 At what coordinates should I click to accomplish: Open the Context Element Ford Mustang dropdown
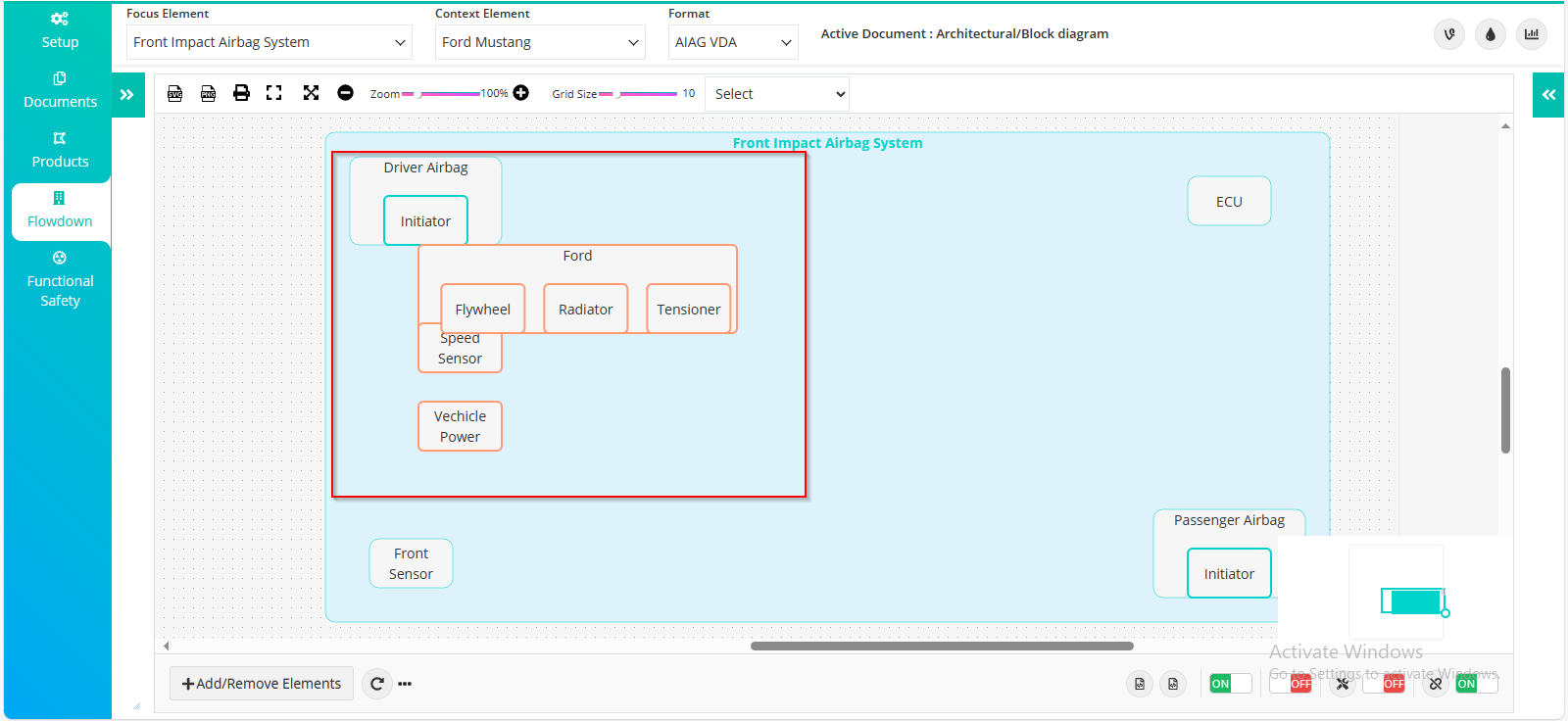540,42
